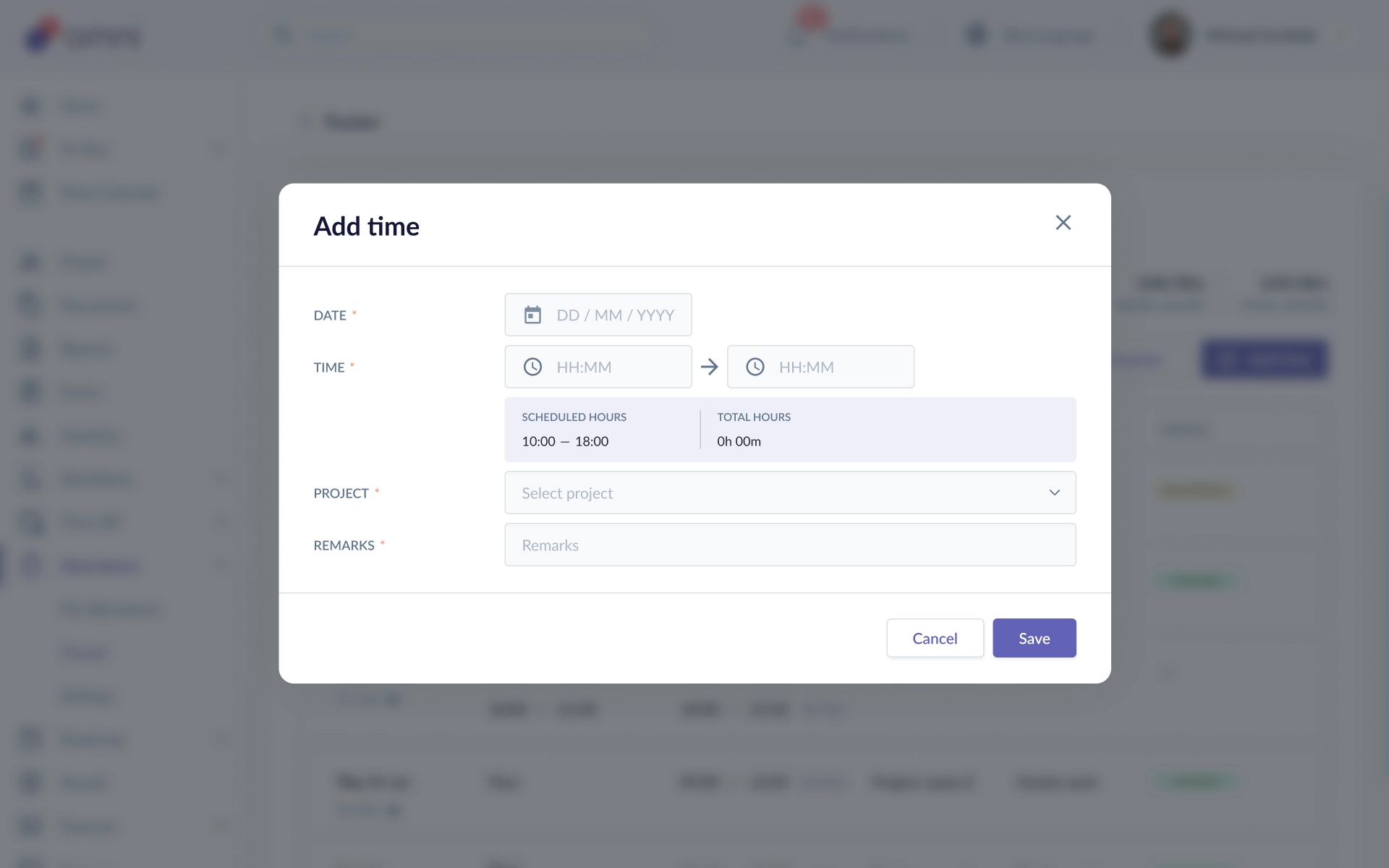Click into the Remarks text field
Image resolution: width=1389 pixels, height=868 pixels.
[x=790, y=545]
